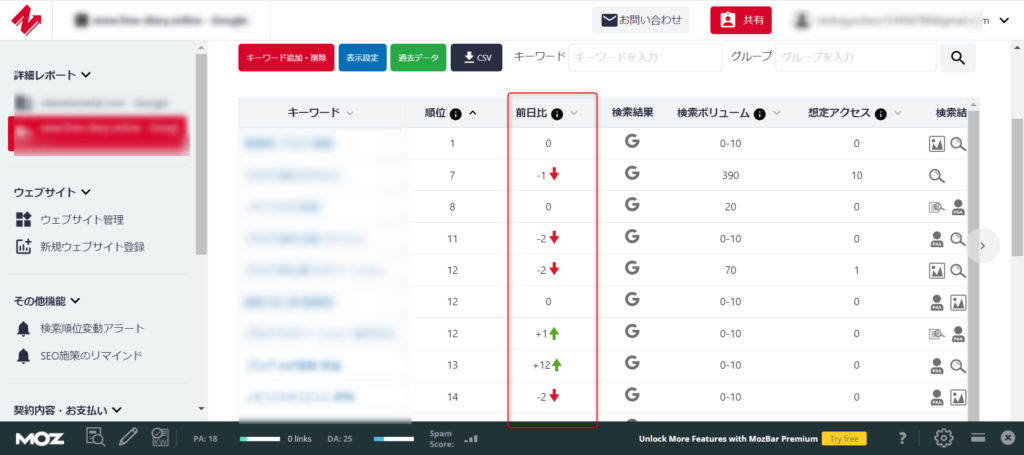Click the MozBar DA score bar
1024x455 pixels.
[x=394, y=439]
